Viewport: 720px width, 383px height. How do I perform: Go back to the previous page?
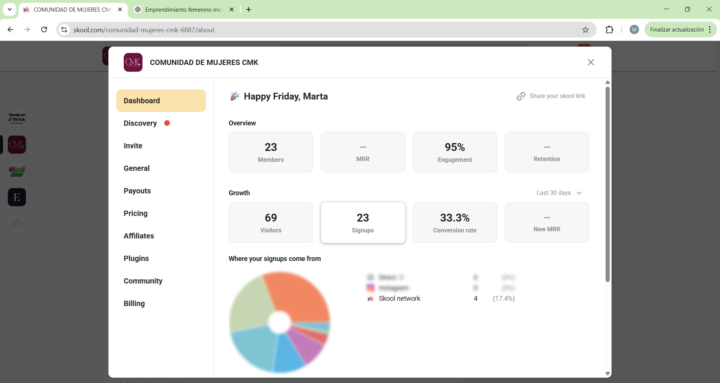tap(11, 30)
